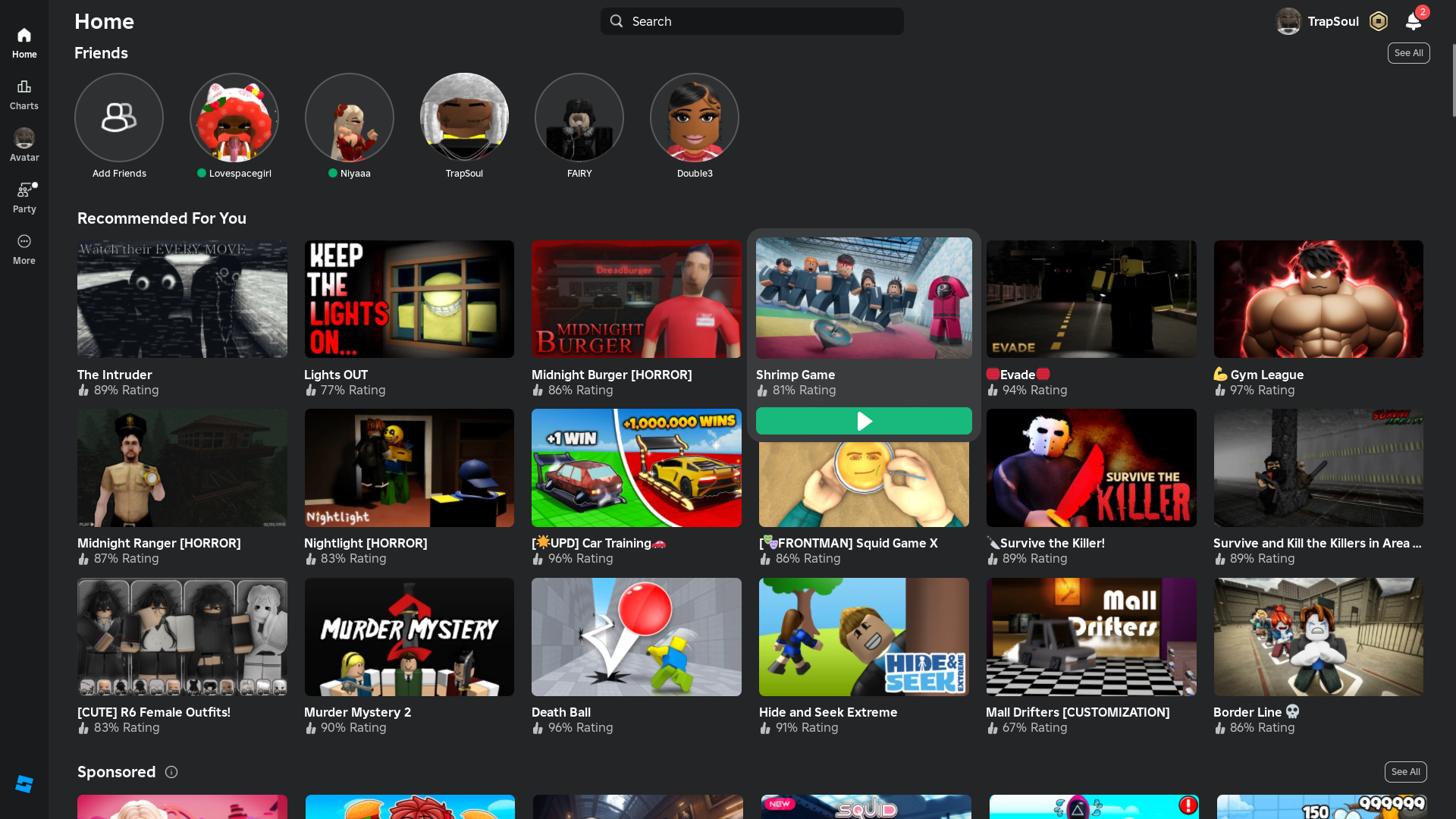The image size is (1456, 819).
Task: Click The Intruder 89% Rating text
Action: click(127, 390)
